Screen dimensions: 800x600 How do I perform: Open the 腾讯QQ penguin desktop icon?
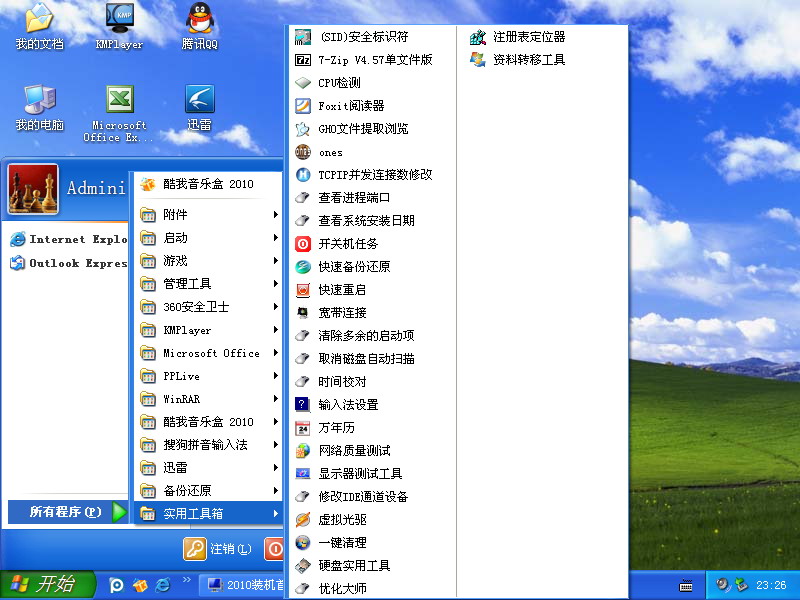pos(199,27)
